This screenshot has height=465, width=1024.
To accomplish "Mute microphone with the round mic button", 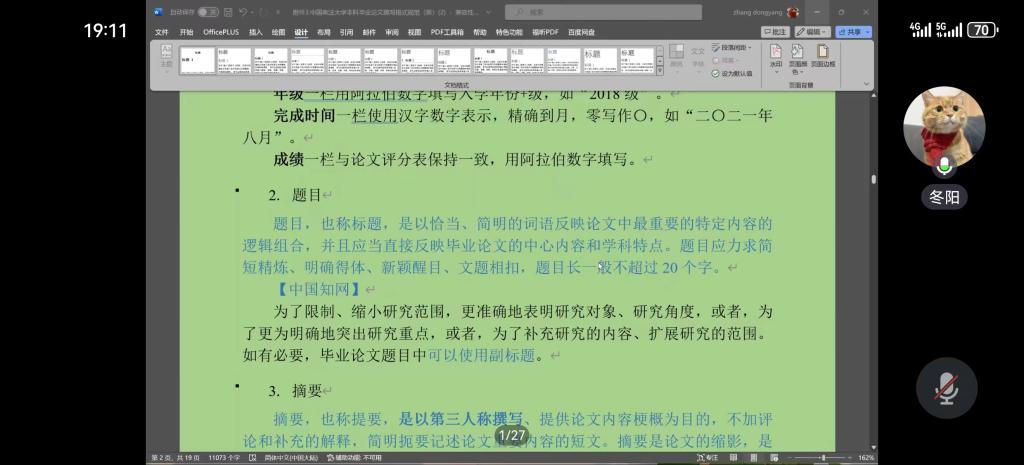I will pos(946,387).
